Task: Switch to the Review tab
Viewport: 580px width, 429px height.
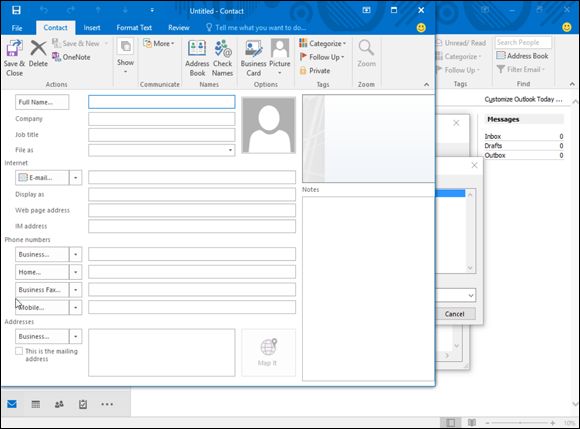Action: [x=179, y=28]
